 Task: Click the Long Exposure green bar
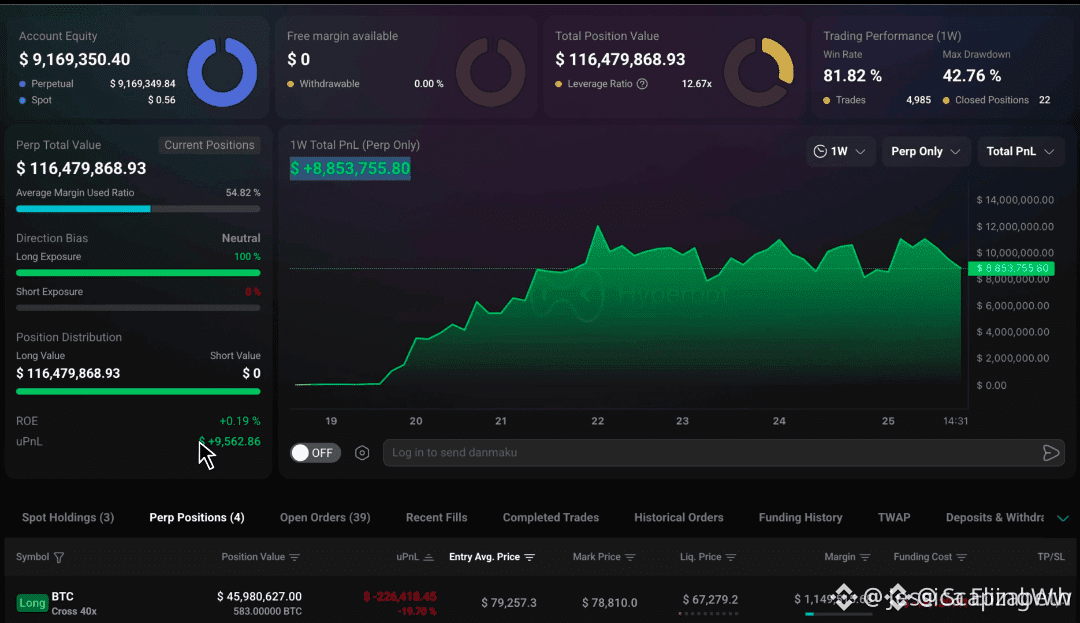(x=138, y=273)
